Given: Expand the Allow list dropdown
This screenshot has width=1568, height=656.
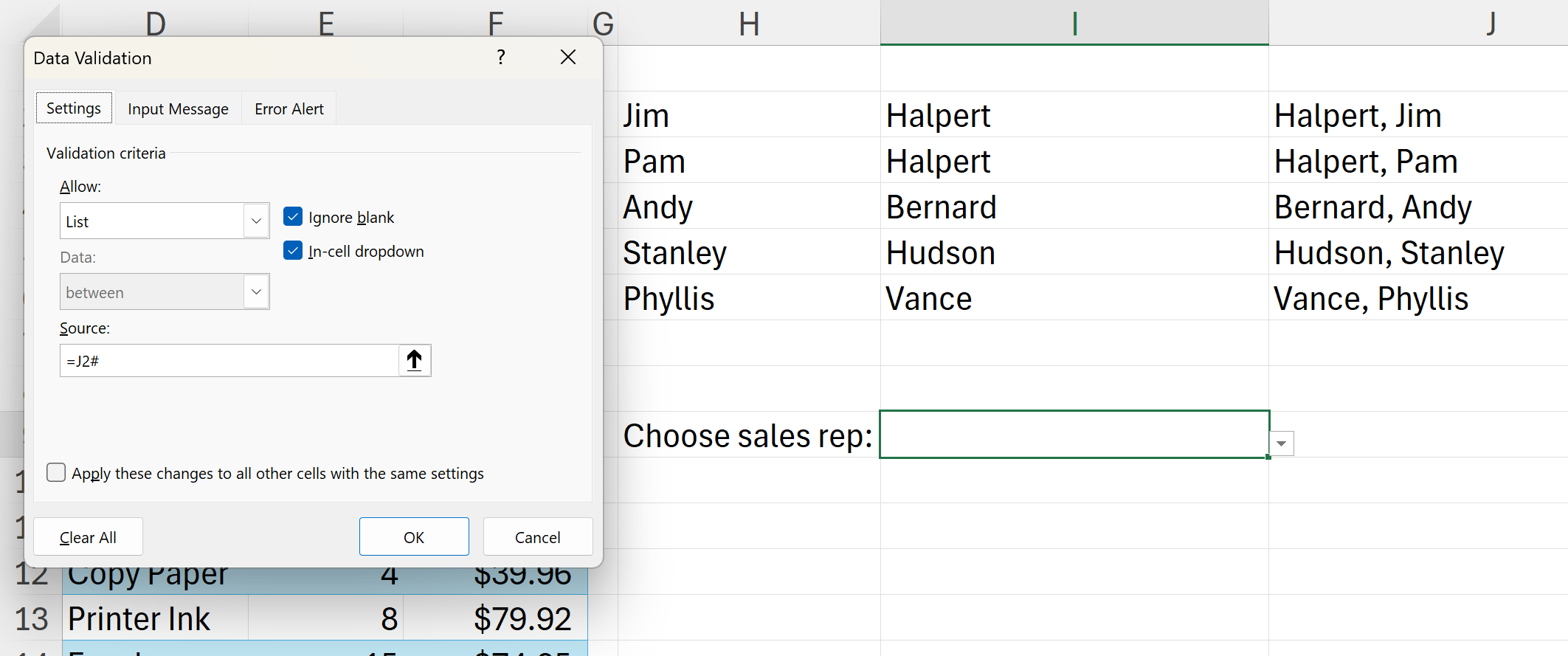Looking at the screenshot, I should 256,221.
